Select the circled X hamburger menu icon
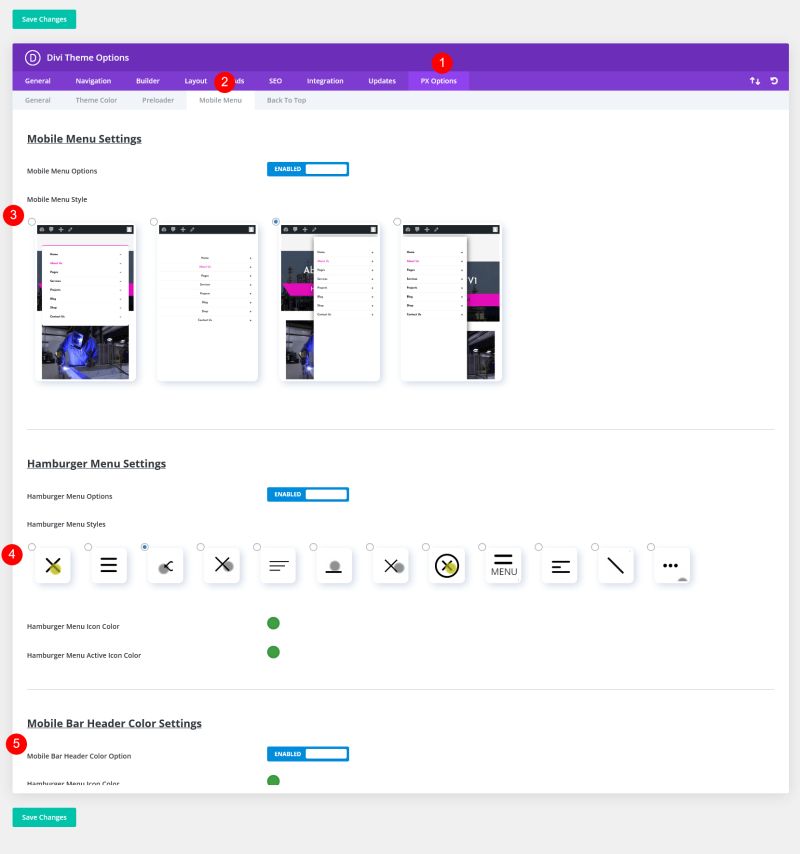This screenshot has height=854, width=800. [447, 565]
